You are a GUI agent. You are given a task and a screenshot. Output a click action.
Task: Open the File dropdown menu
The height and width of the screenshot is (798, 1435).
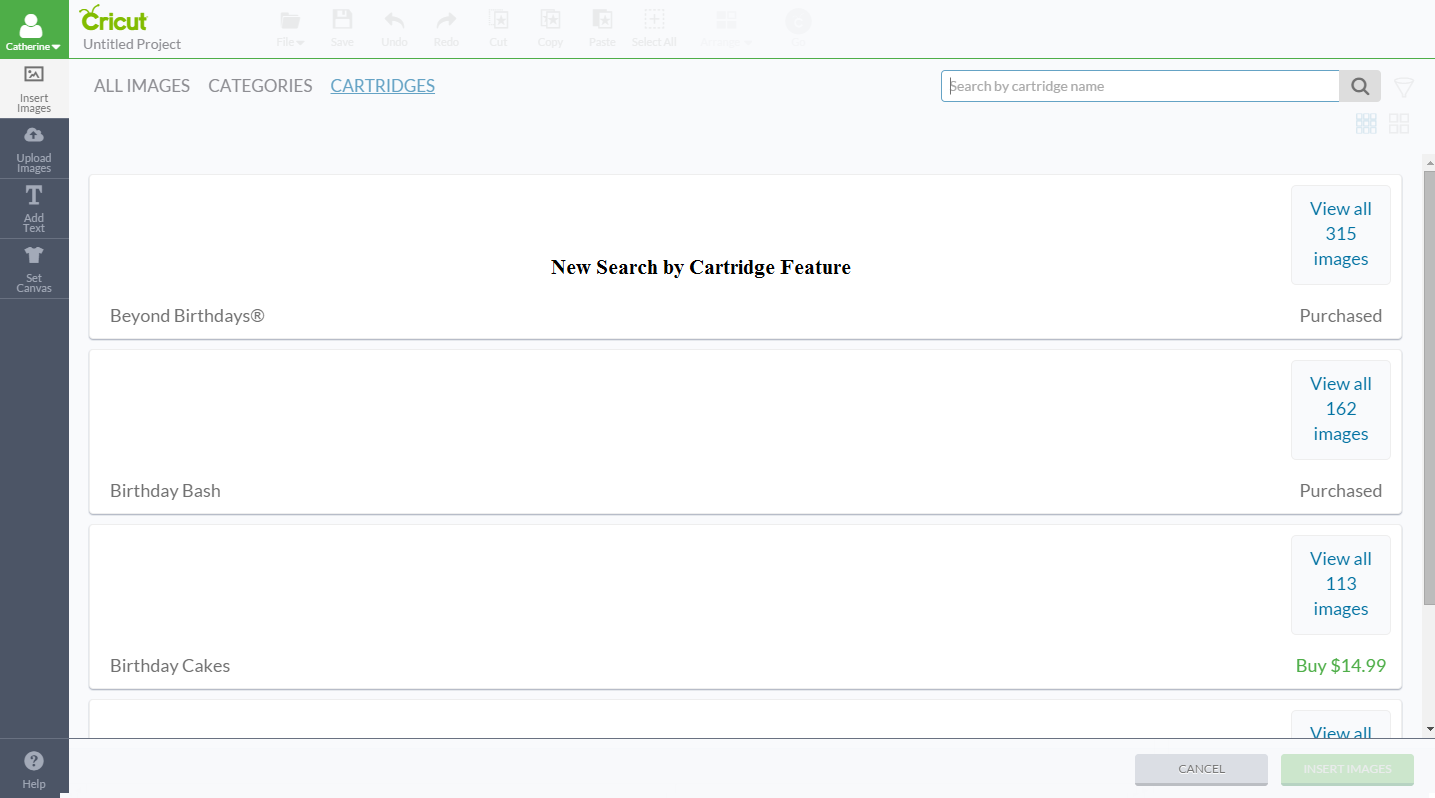click(x=290, y=29)
